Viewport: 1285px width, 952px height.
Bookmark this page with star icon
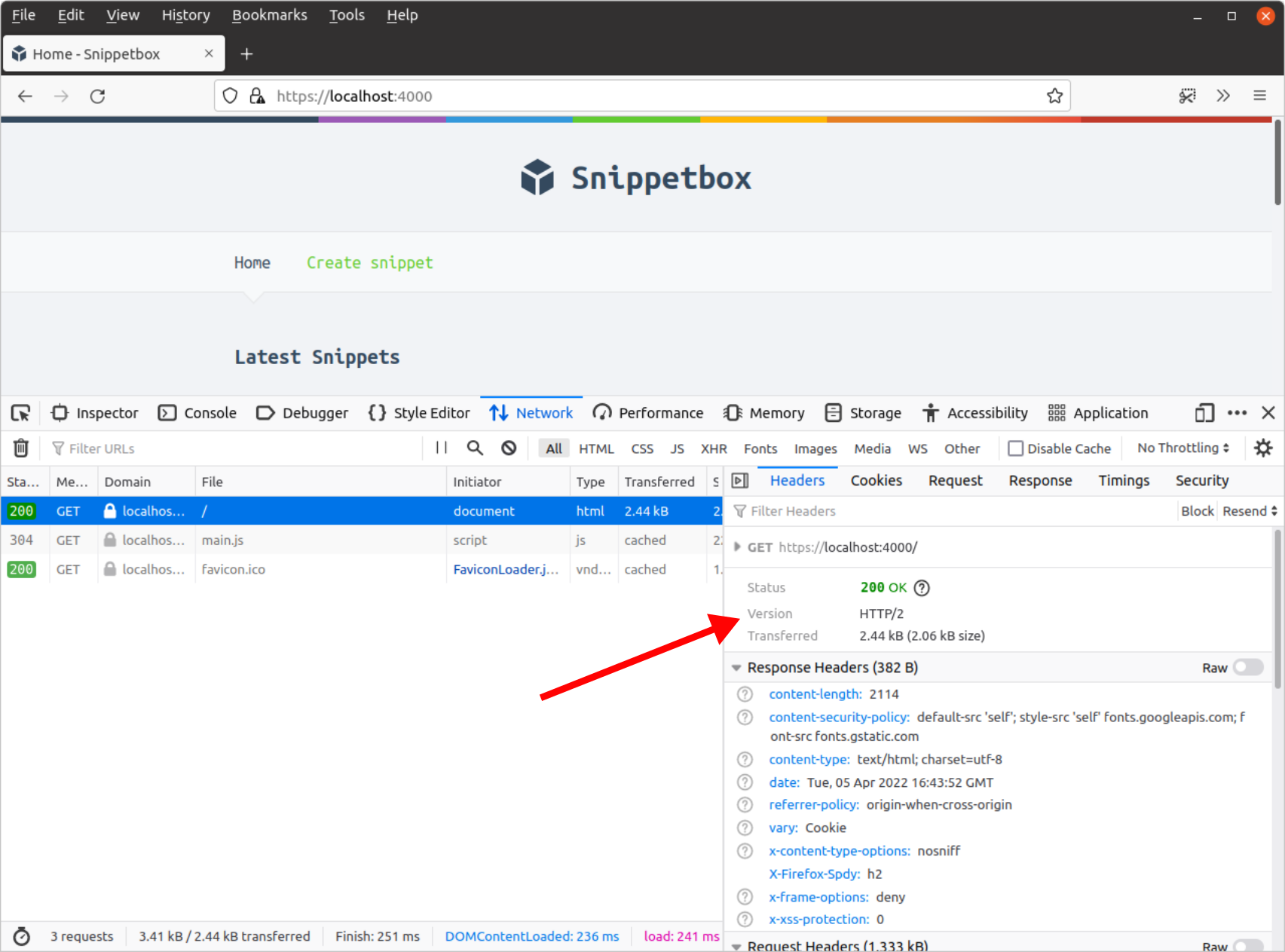click(1054, 96)
